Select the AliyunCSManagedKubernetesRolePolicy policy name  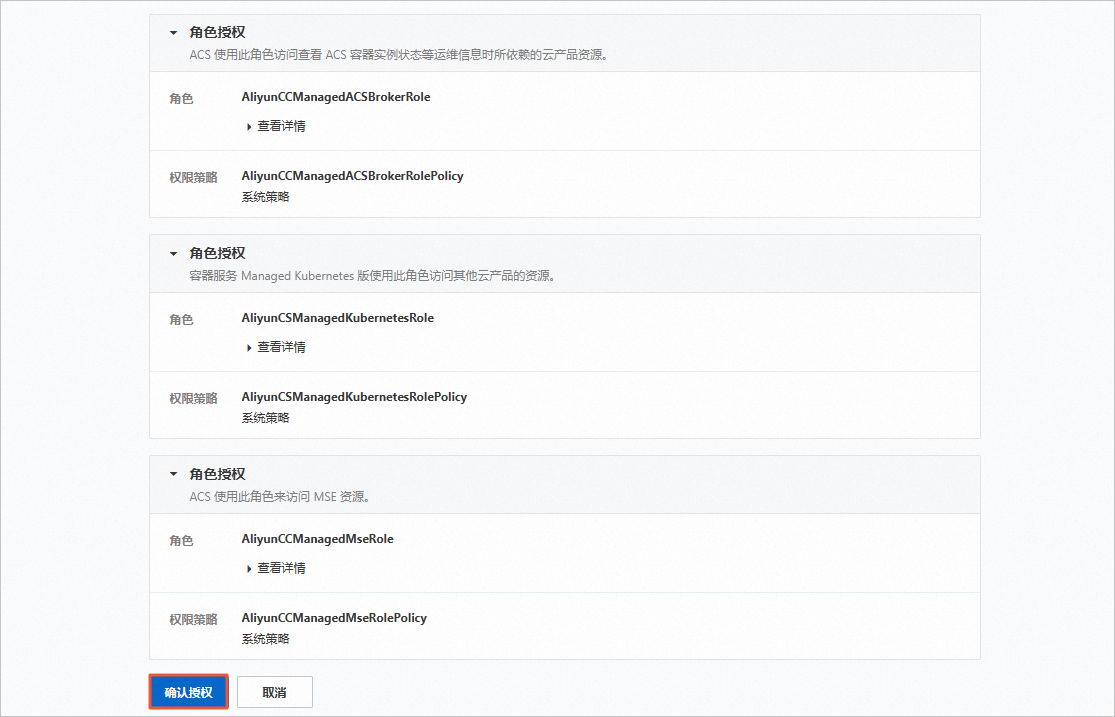point(354,398)
